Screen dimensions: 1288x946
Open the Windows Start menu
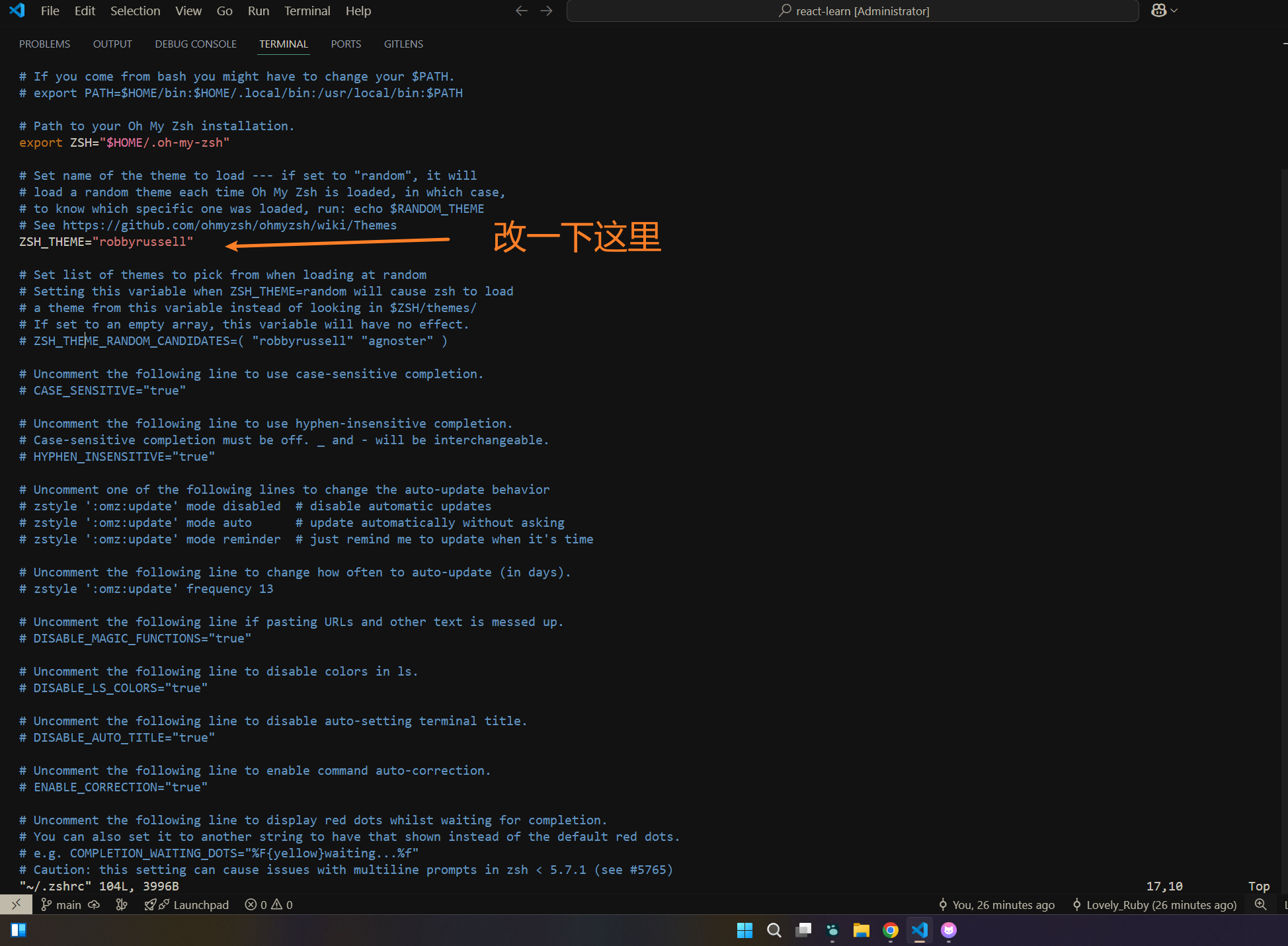pos(745,930)
